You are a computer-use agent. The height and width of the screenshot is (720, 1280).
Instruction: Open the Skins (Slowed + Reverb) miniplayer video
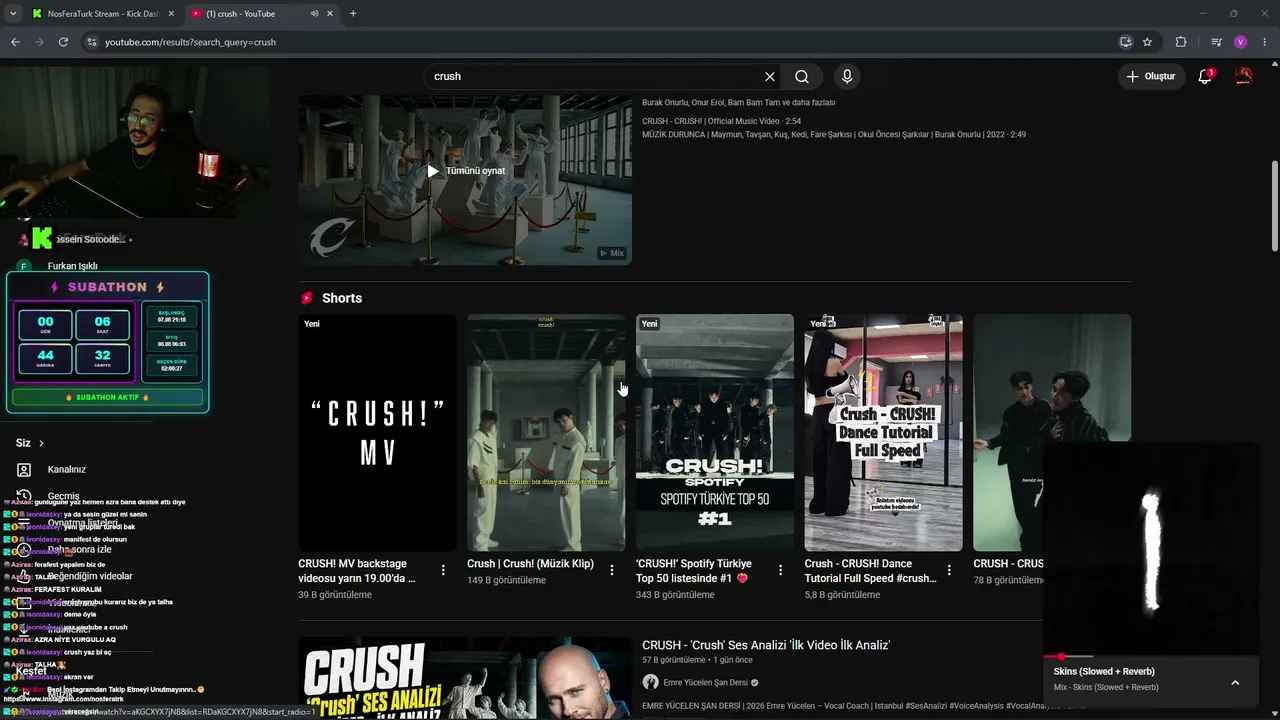point(1150,548)
